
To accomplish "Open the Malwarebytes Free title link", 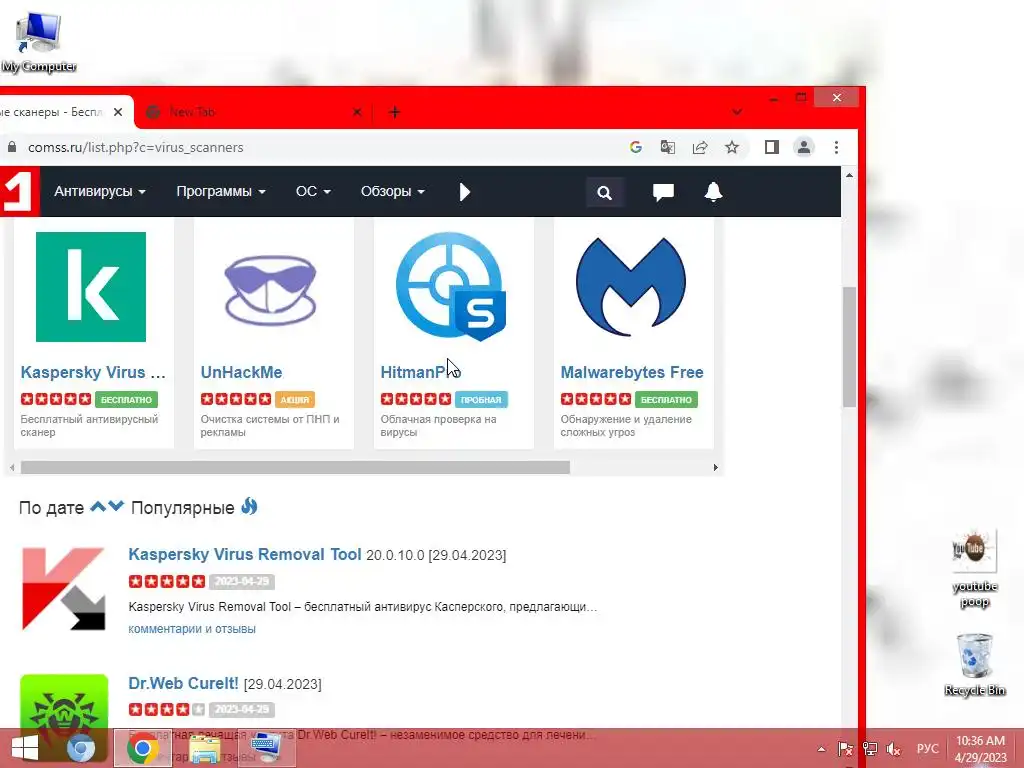I will [632, 372].
